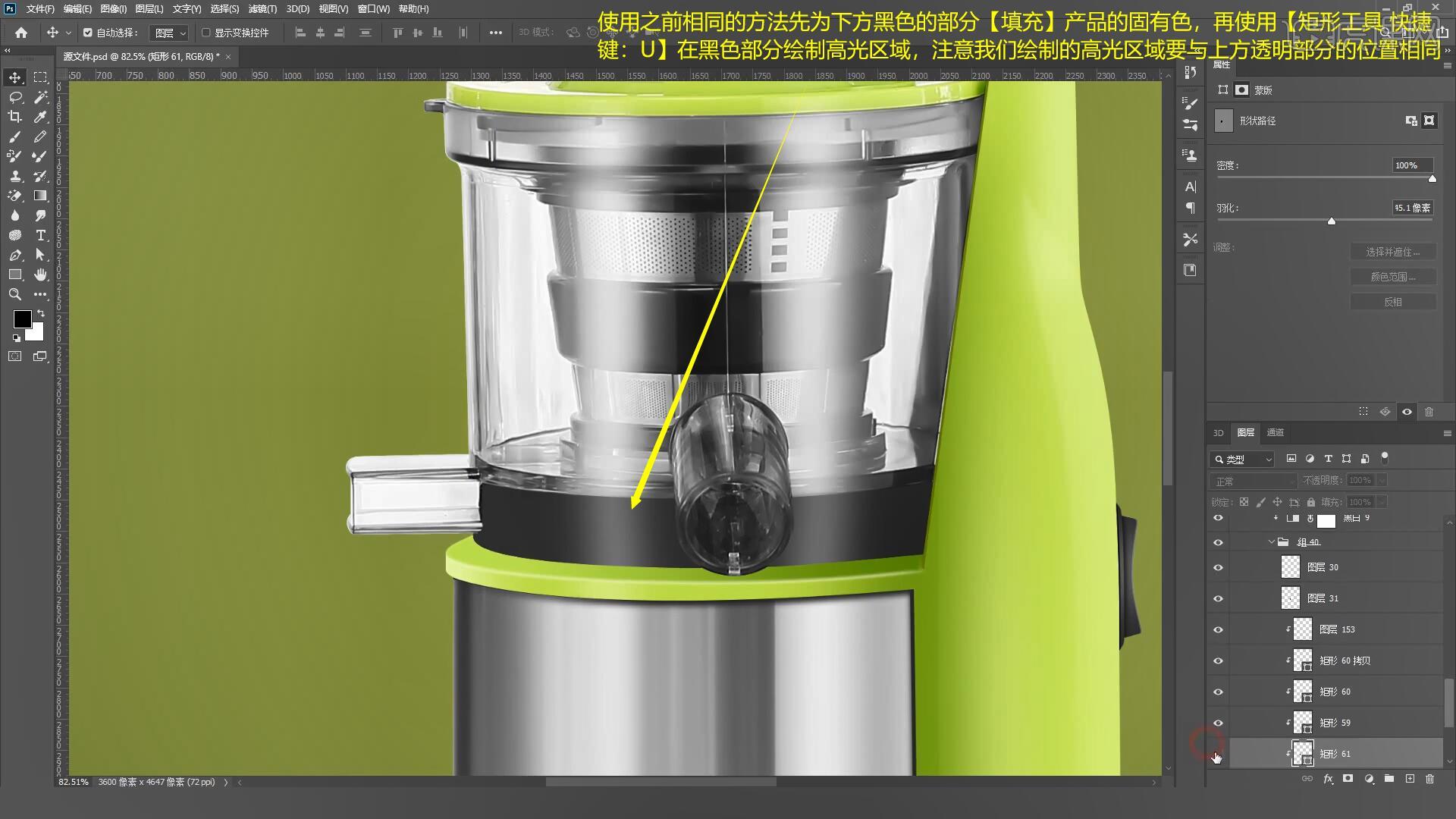Open the 滤镜(T) menu

coord(262,9)
